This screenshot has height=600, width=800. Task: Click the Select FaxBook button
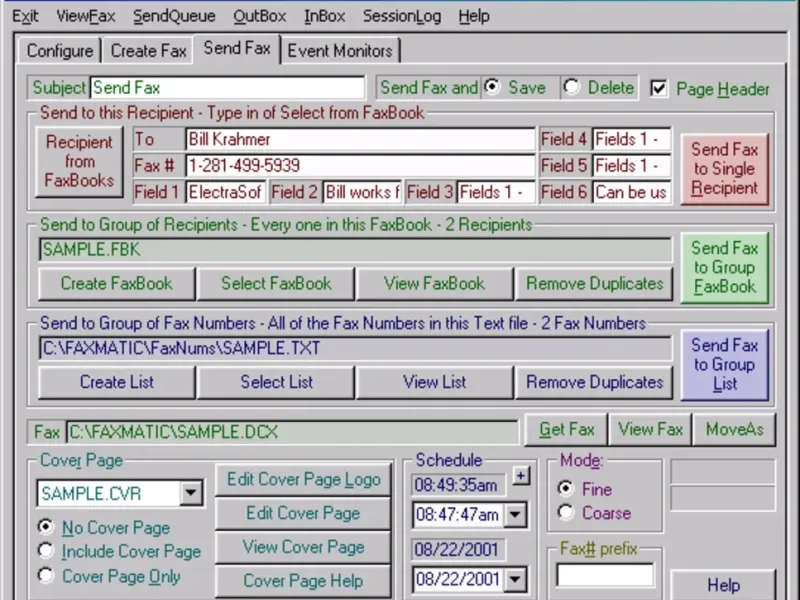point(276,284)
